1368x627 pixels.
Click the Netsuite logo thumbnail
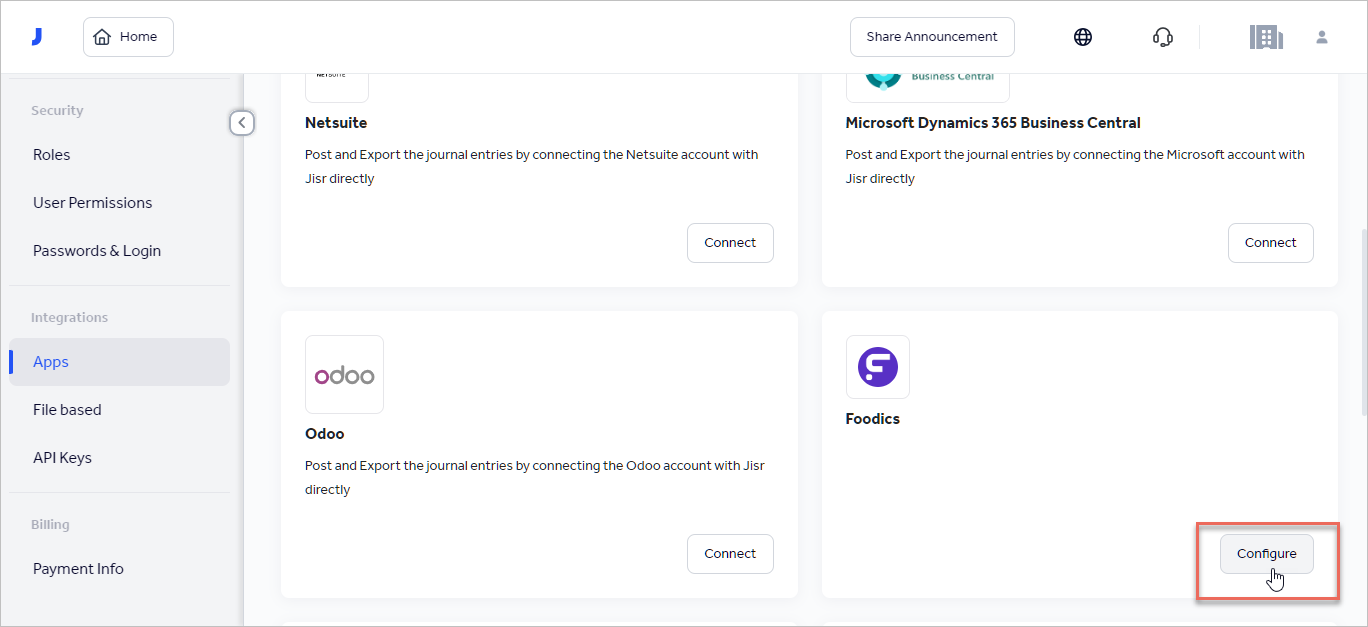pyautogui.click(x=336, y=86)
